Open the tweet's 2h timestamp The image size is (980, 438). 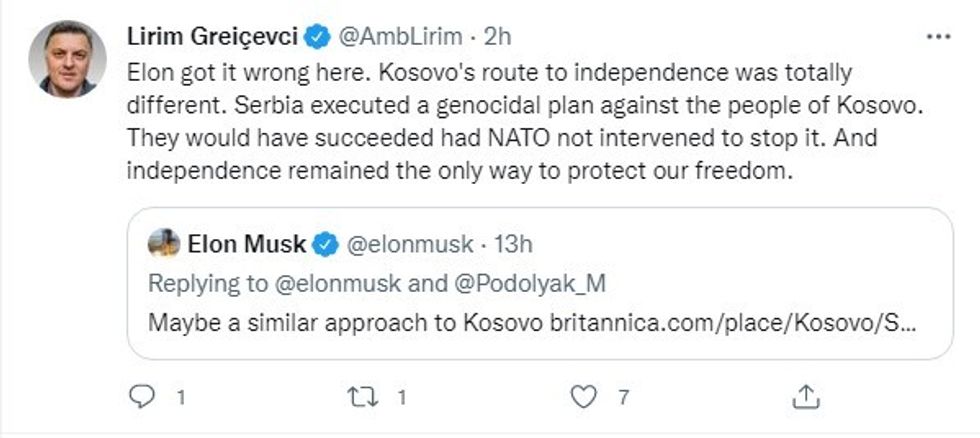point(497,37)
